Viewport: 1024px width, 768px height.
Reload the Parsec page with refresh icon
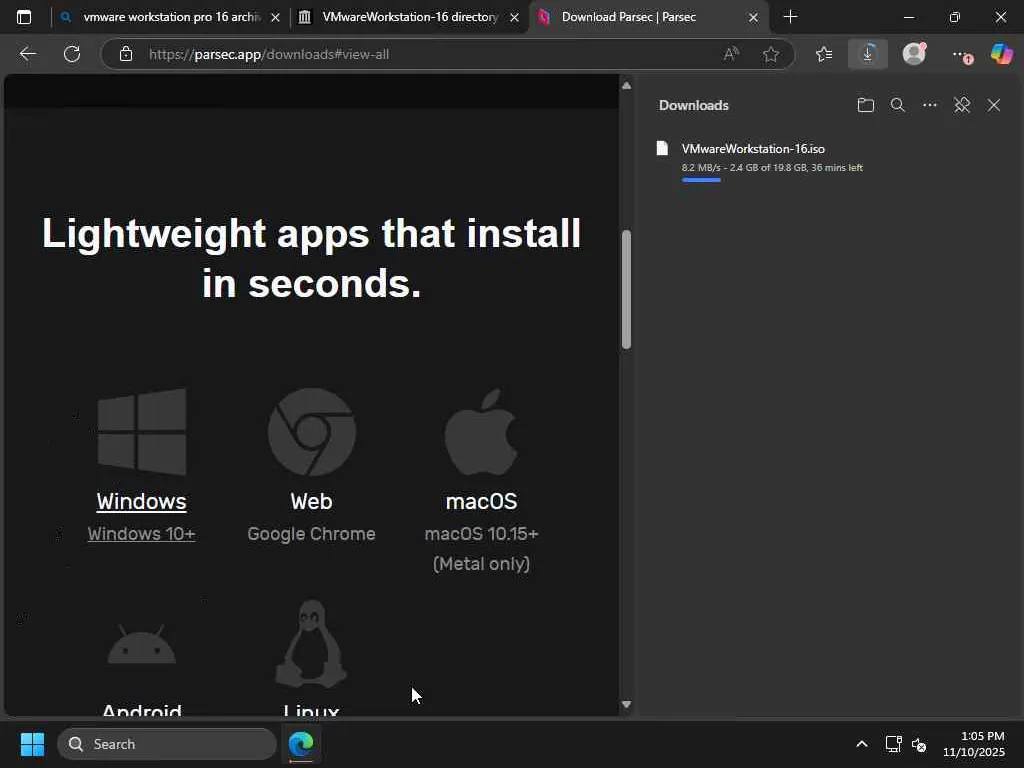click(x=72, y=54)
